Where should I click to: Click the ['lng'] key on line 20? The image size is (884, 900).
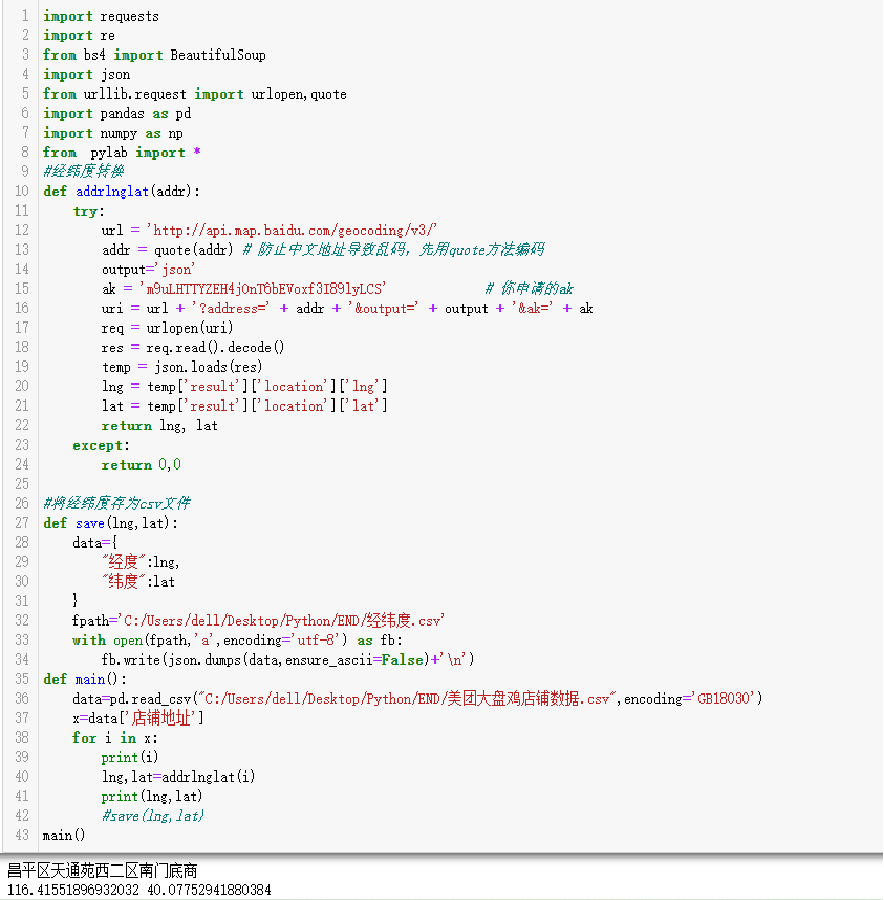363,387
